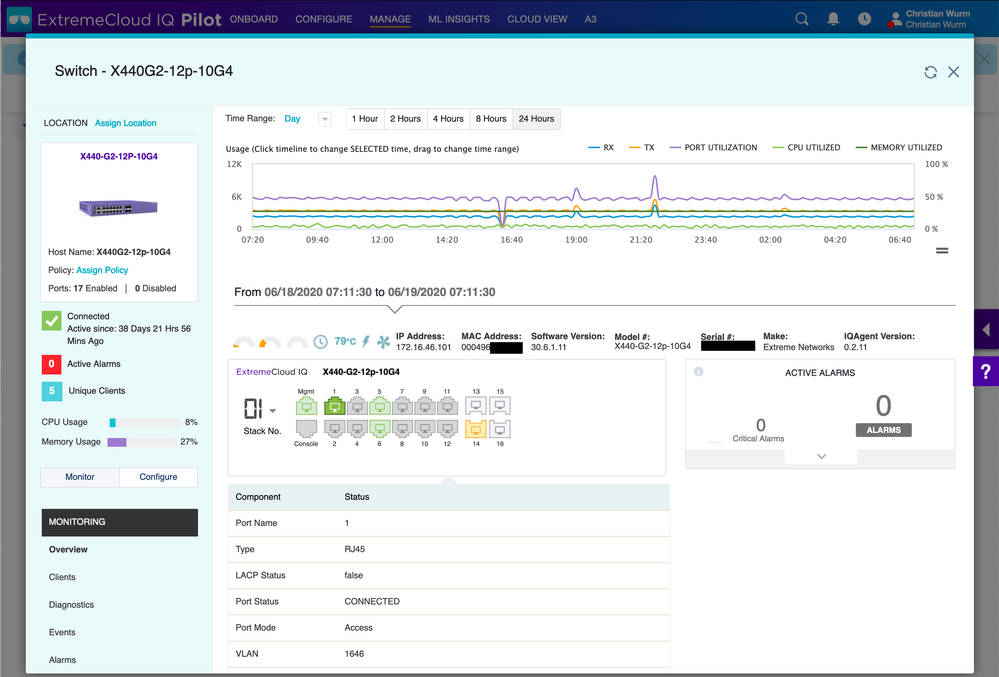Select port 1 icon on switch faceplate
This screenshot has width=999, height=677.
click(x=334, y=406)
